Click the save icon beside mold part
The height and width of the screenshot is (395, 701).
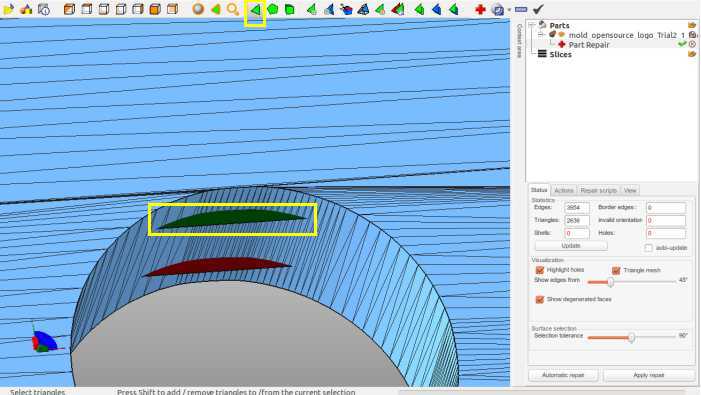click(x=693, y=35)
